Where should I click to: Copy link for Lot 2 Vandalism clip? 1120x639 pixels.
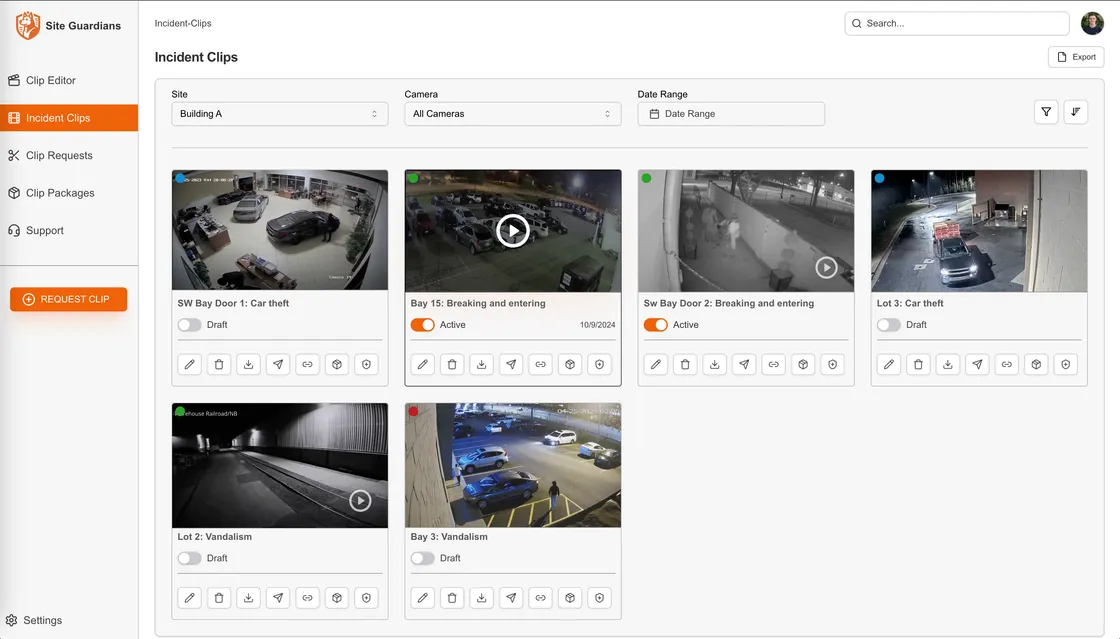click(x=308, y=598)
